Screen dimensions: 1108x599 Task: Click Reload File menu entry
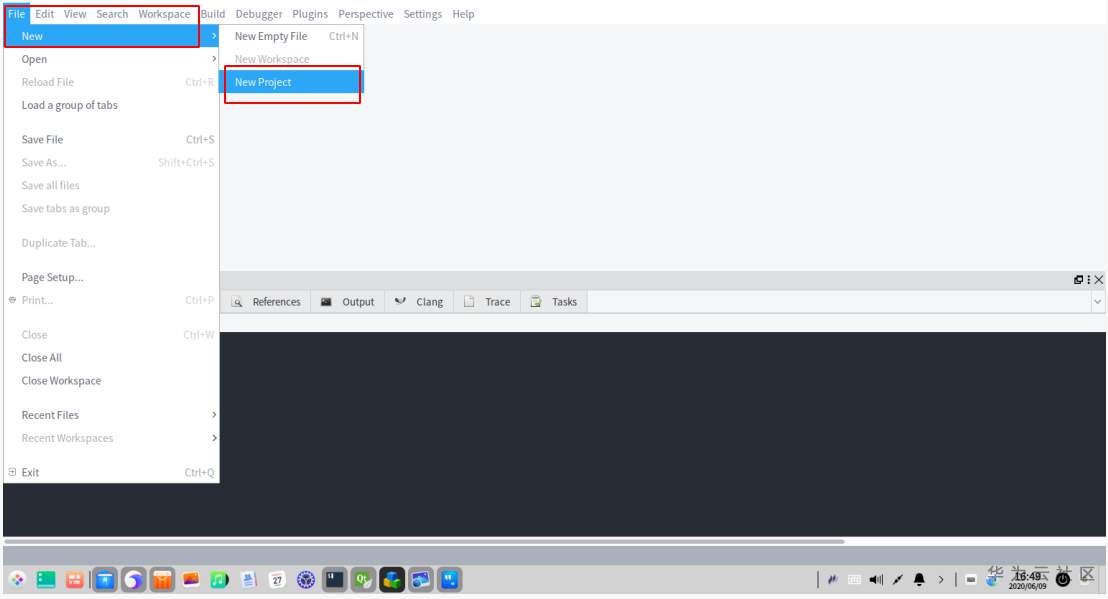[112, 82]
